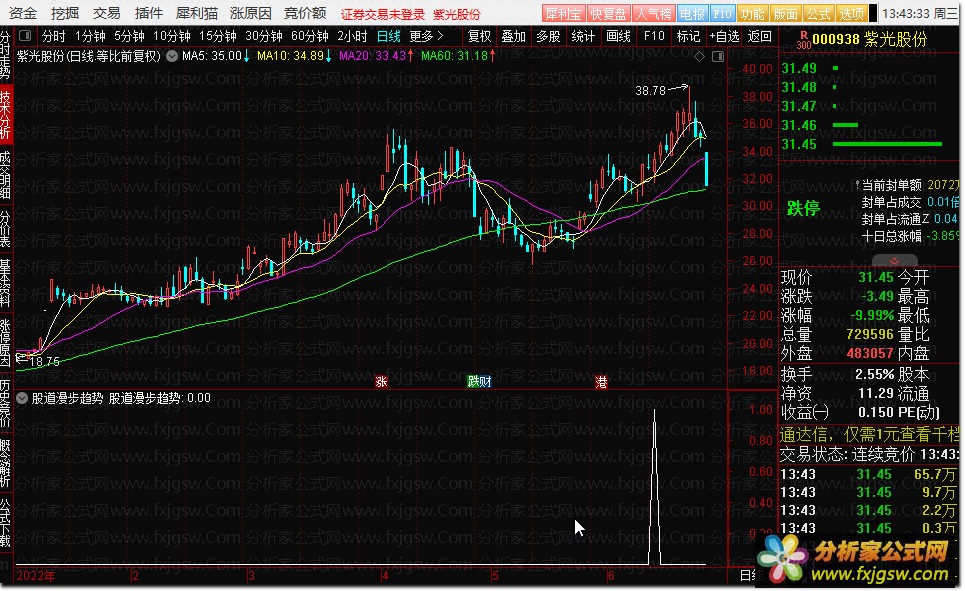
Task: Open the 版面 orange button
Action: coord(785,13)
